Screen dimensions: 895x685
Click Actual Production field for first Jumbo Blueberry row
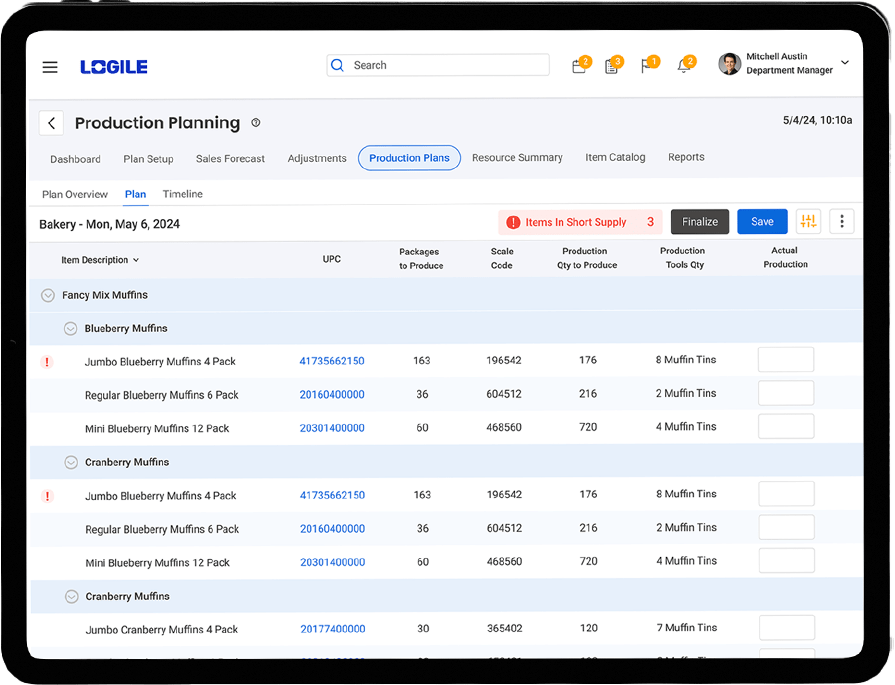[786, 360]
